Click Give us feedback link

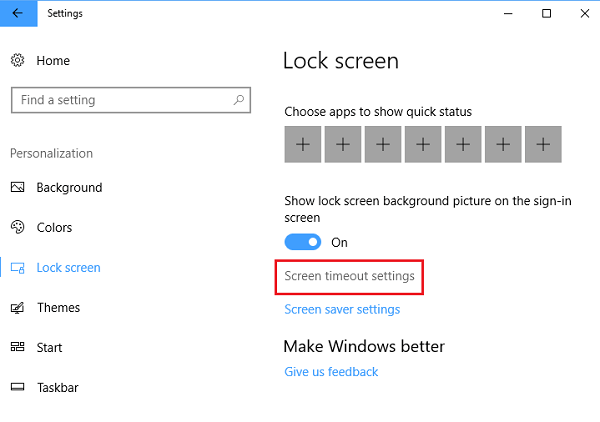pyautogui.click(x=331, y=372)
